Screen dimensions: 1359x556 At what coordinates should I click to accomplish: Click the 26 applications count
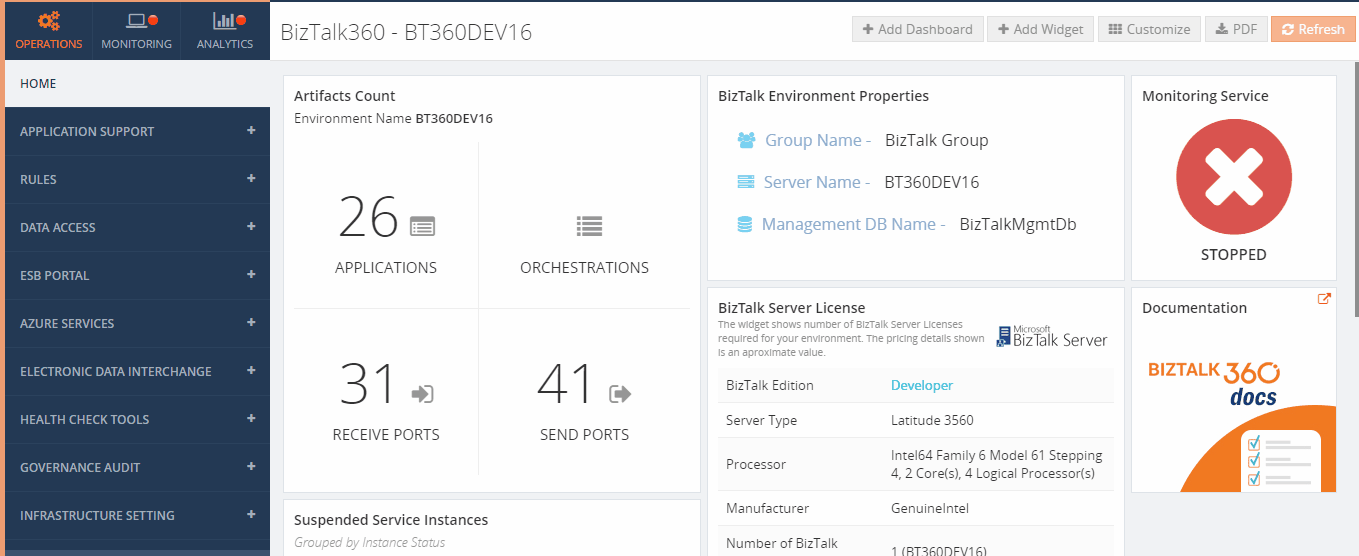(368, 218)
